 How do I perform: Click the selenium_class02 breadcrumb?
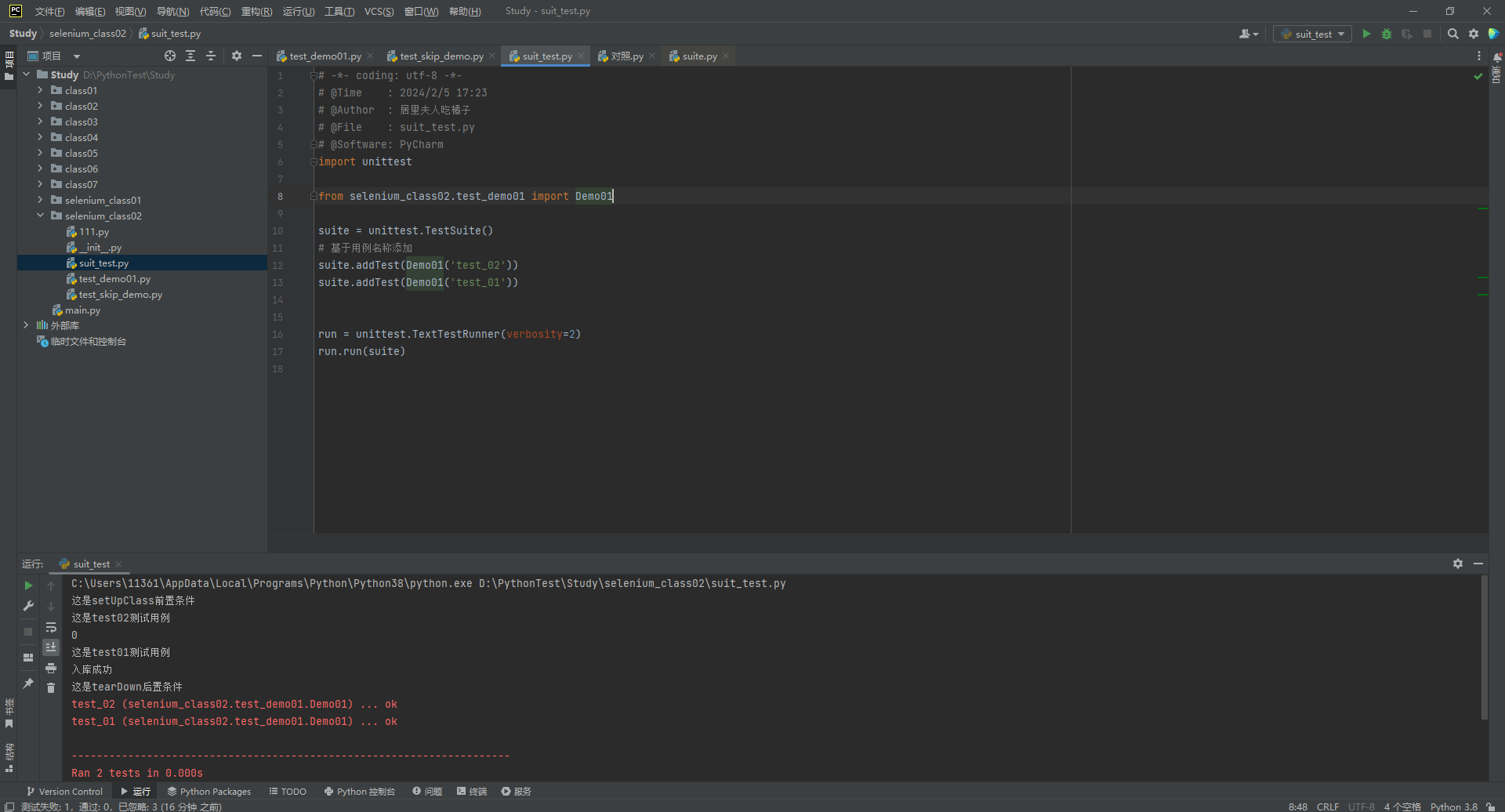[x=88, y=34]
